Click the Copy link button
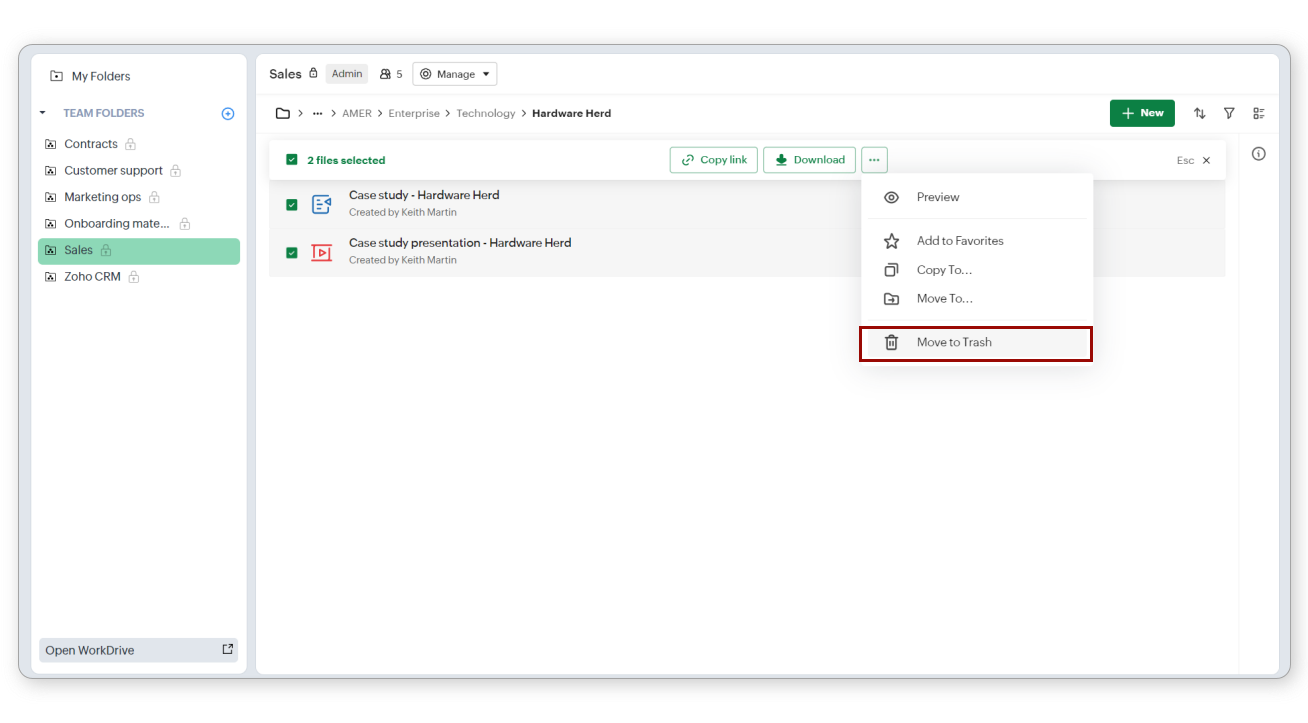The width and height of the screenshot is (1308, 723). click(x=714, y=160)
